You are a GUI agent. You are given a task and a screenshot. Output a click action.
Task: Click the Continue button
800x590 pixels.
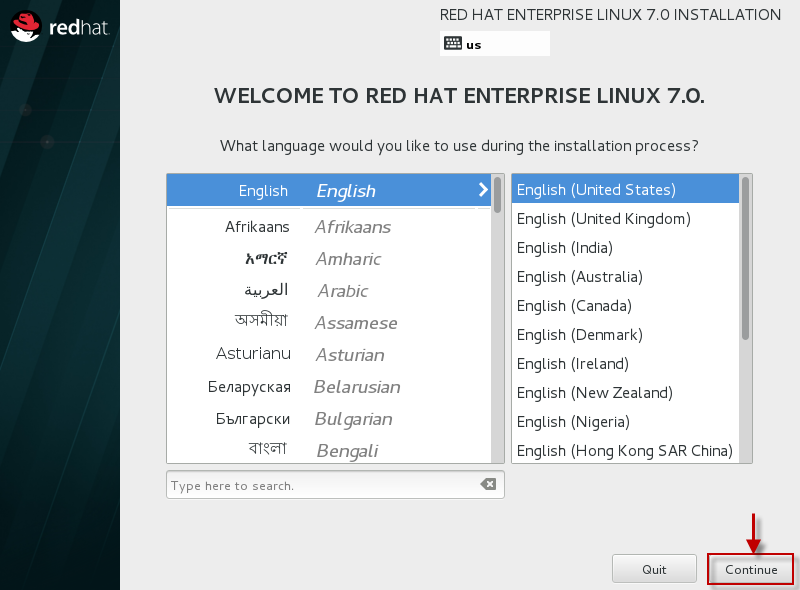(x=750, y=569)
